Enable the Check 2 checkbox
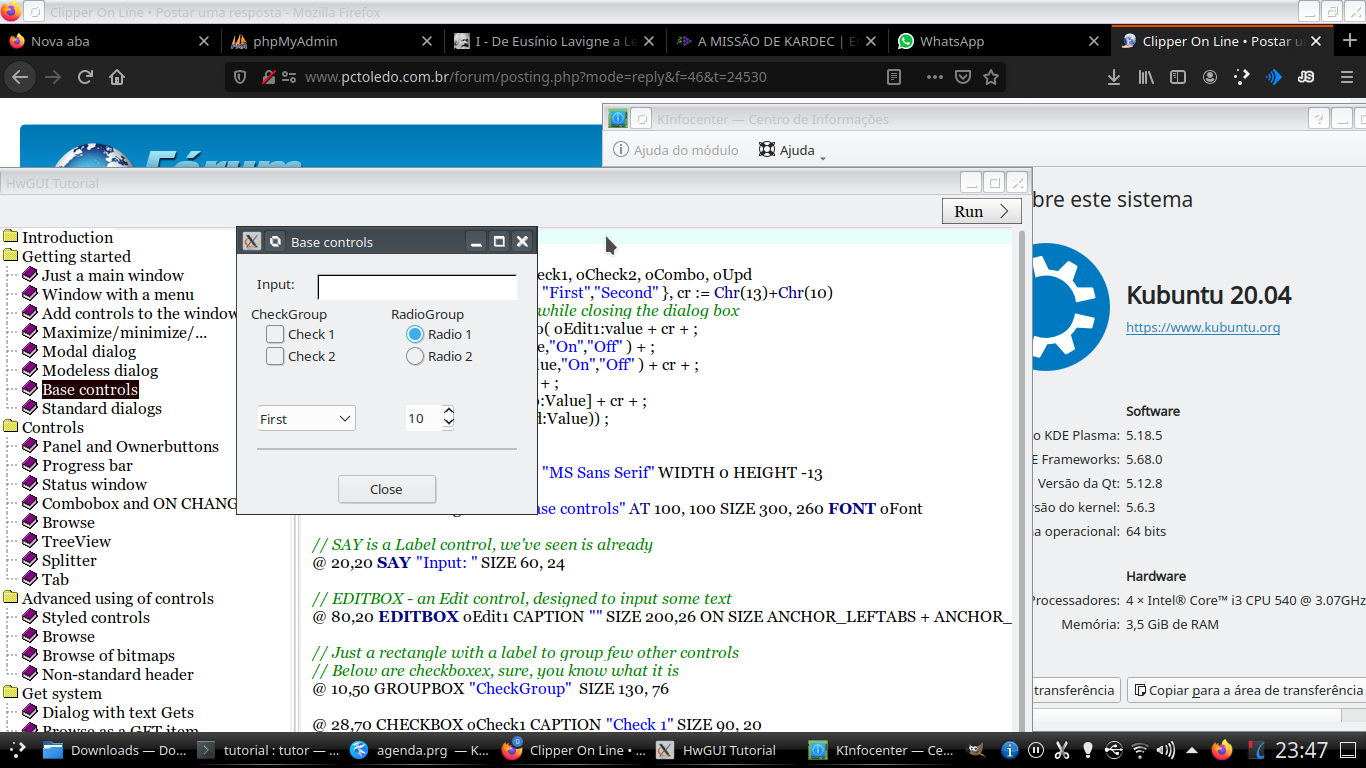Viewport: 1366px width, 768px height. click(x=275, y=356)
